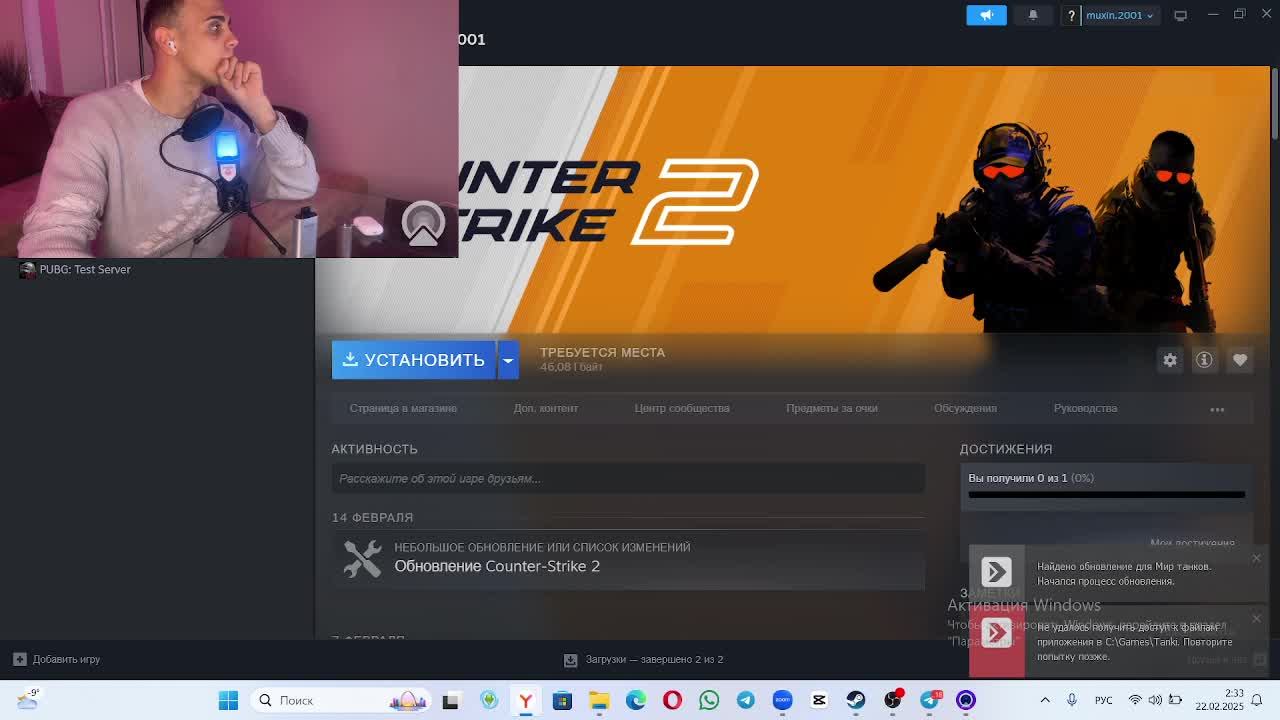This screenshot has width=1280, height=720.
Task: Open Telegram from the taskbar
Action: [746, 700]
